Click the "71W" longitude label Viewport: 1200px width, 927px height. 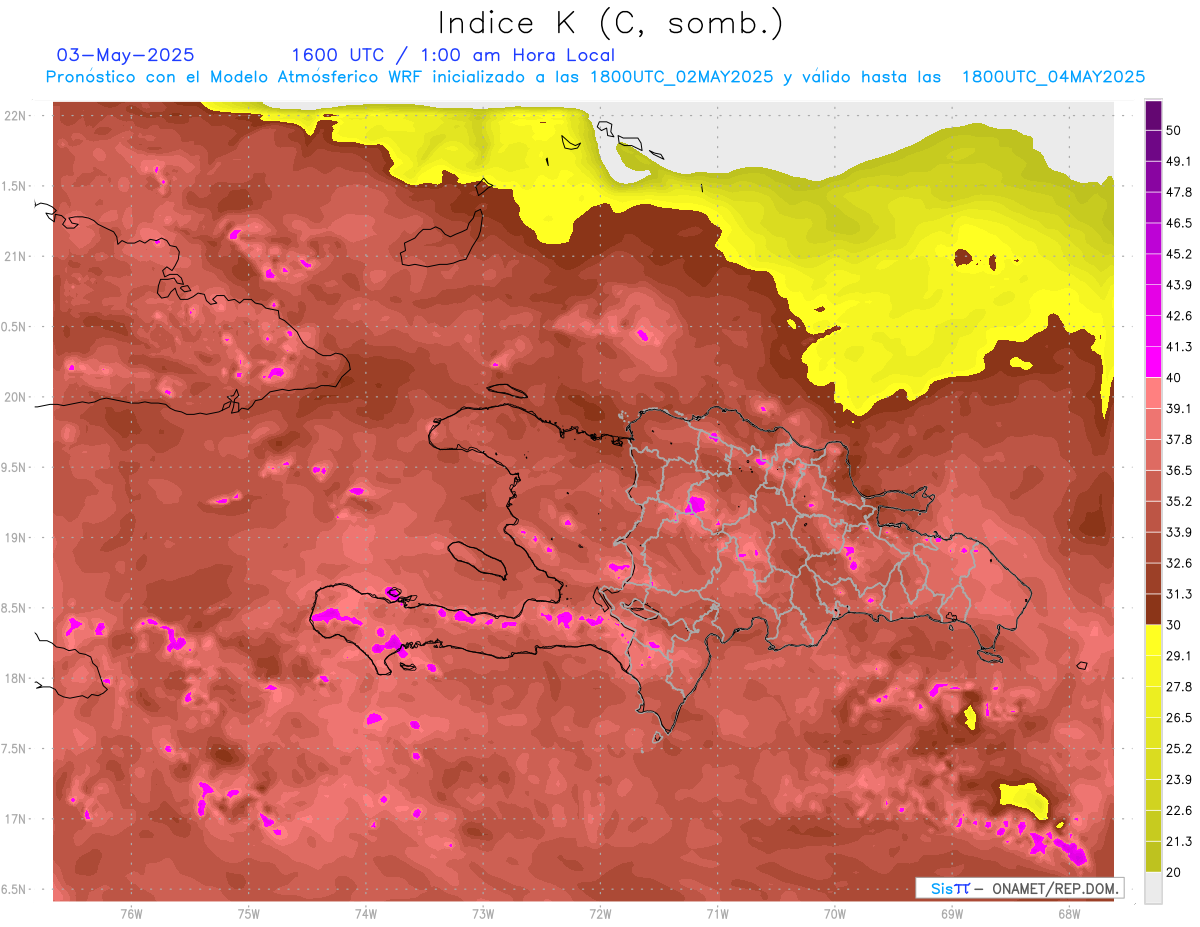[x=717, y=913]
